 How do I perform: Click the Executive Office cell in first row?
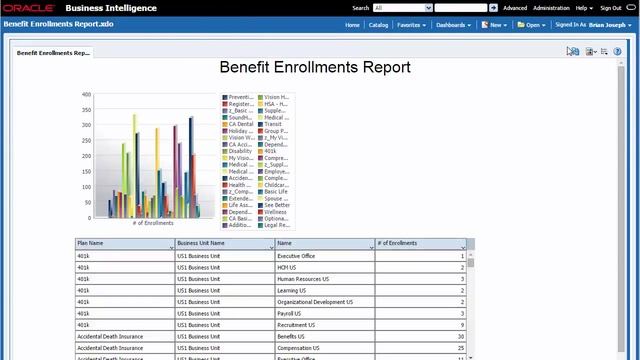coord(325,256)
